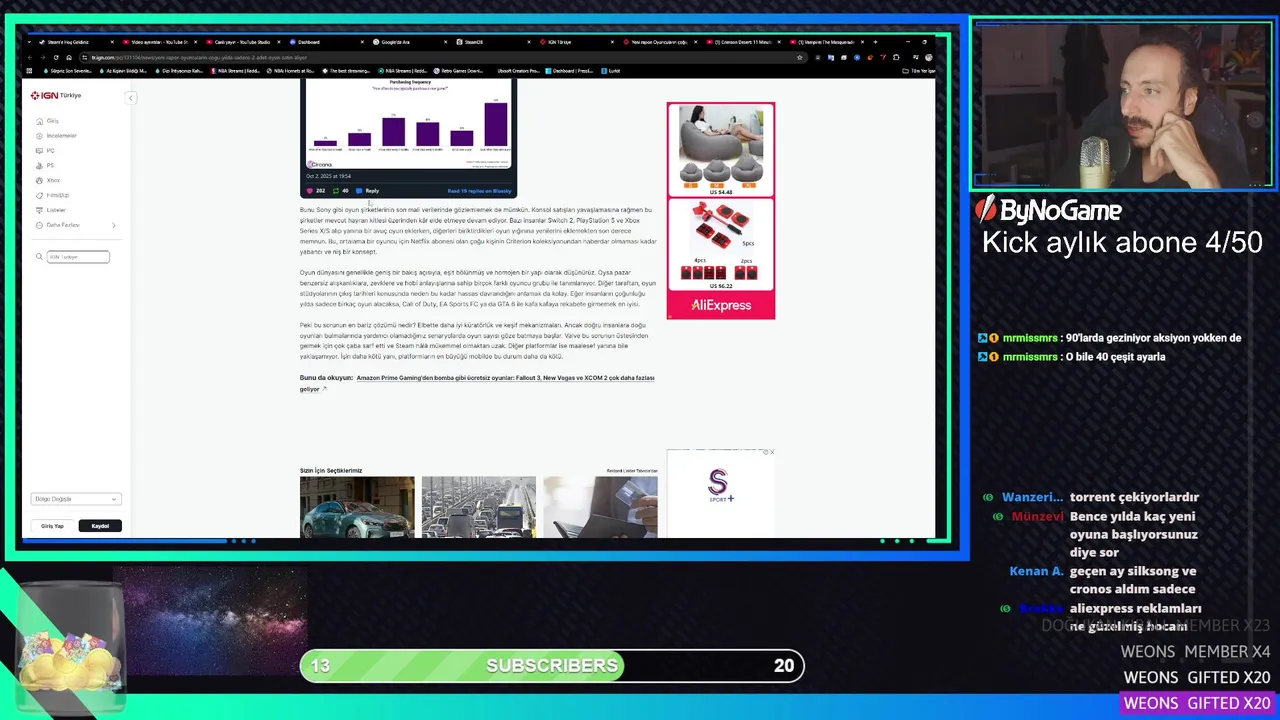Click the 'Sizin İçin Seçtiklerimiz' heading
Image resolution: width=1280 pixels, height=720 pixels.
tap(331, 470)
